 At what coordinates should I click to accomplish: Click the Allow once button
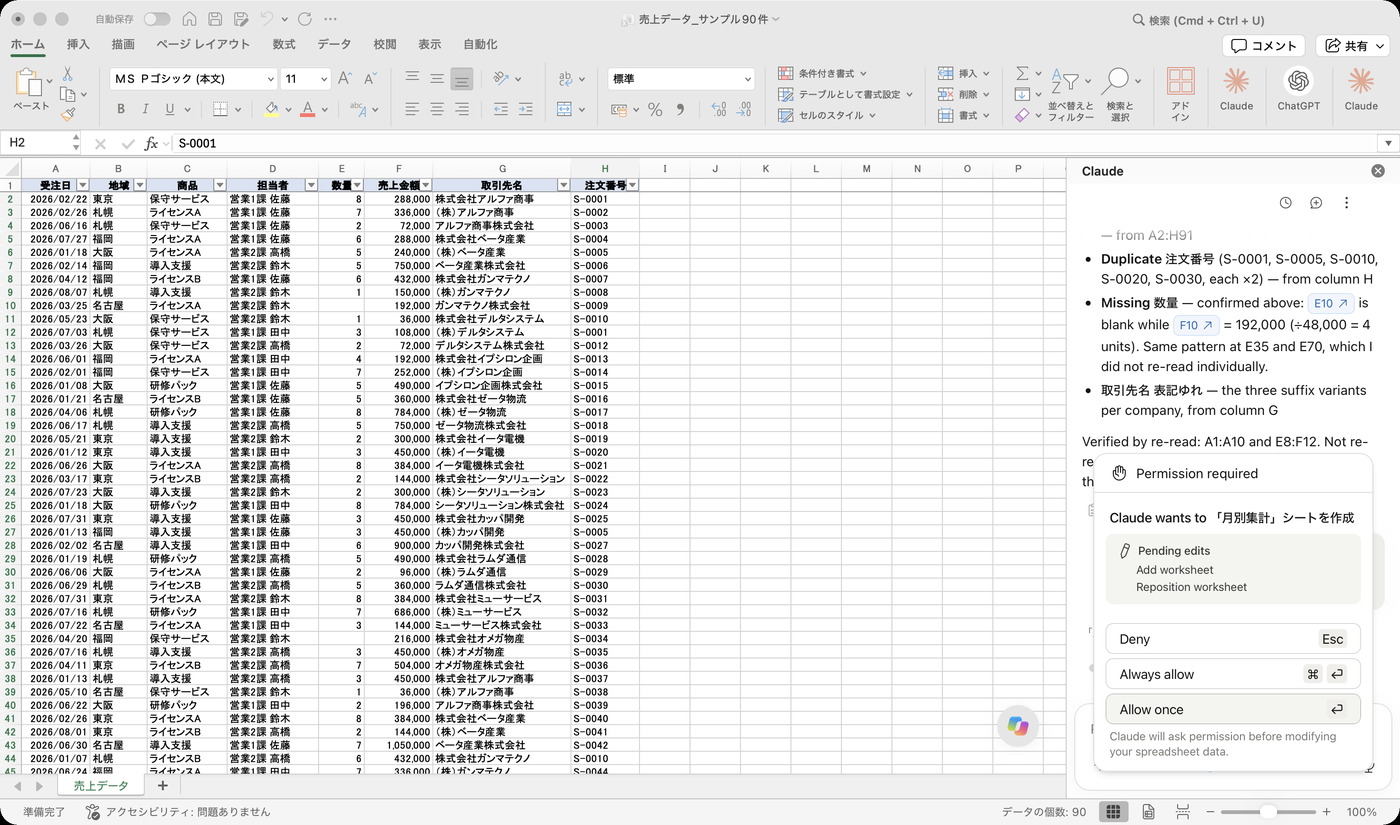click(x=1233, y=709)
